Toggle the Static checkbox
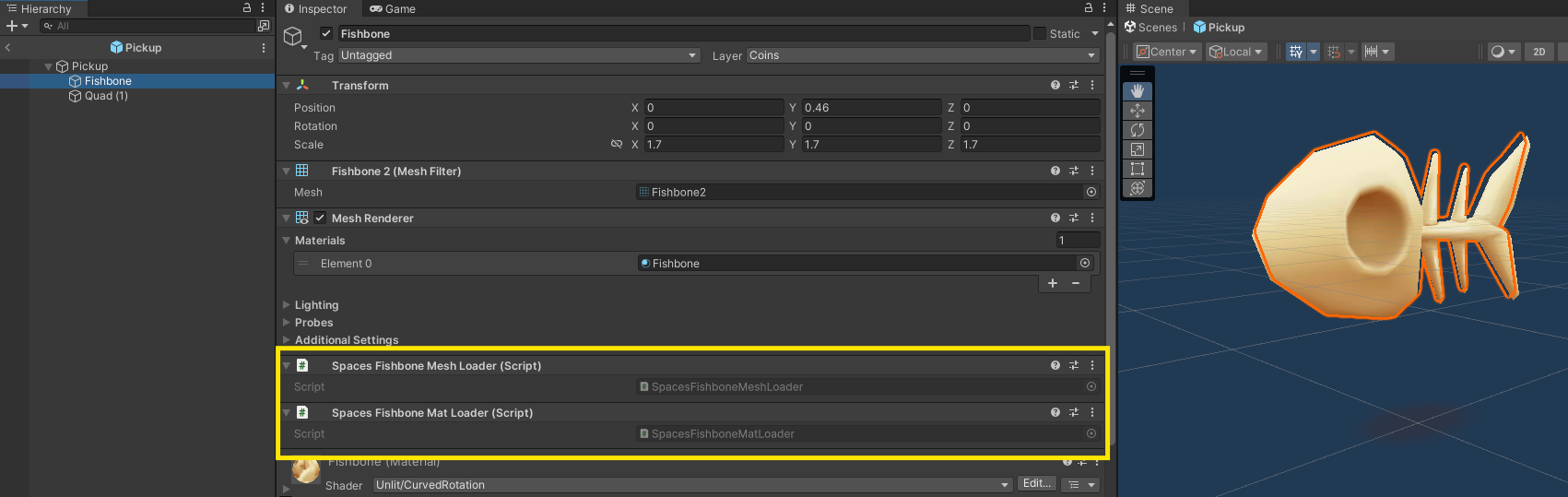The width and height of the screenshot is (1568, 497). coord(1040,33)
